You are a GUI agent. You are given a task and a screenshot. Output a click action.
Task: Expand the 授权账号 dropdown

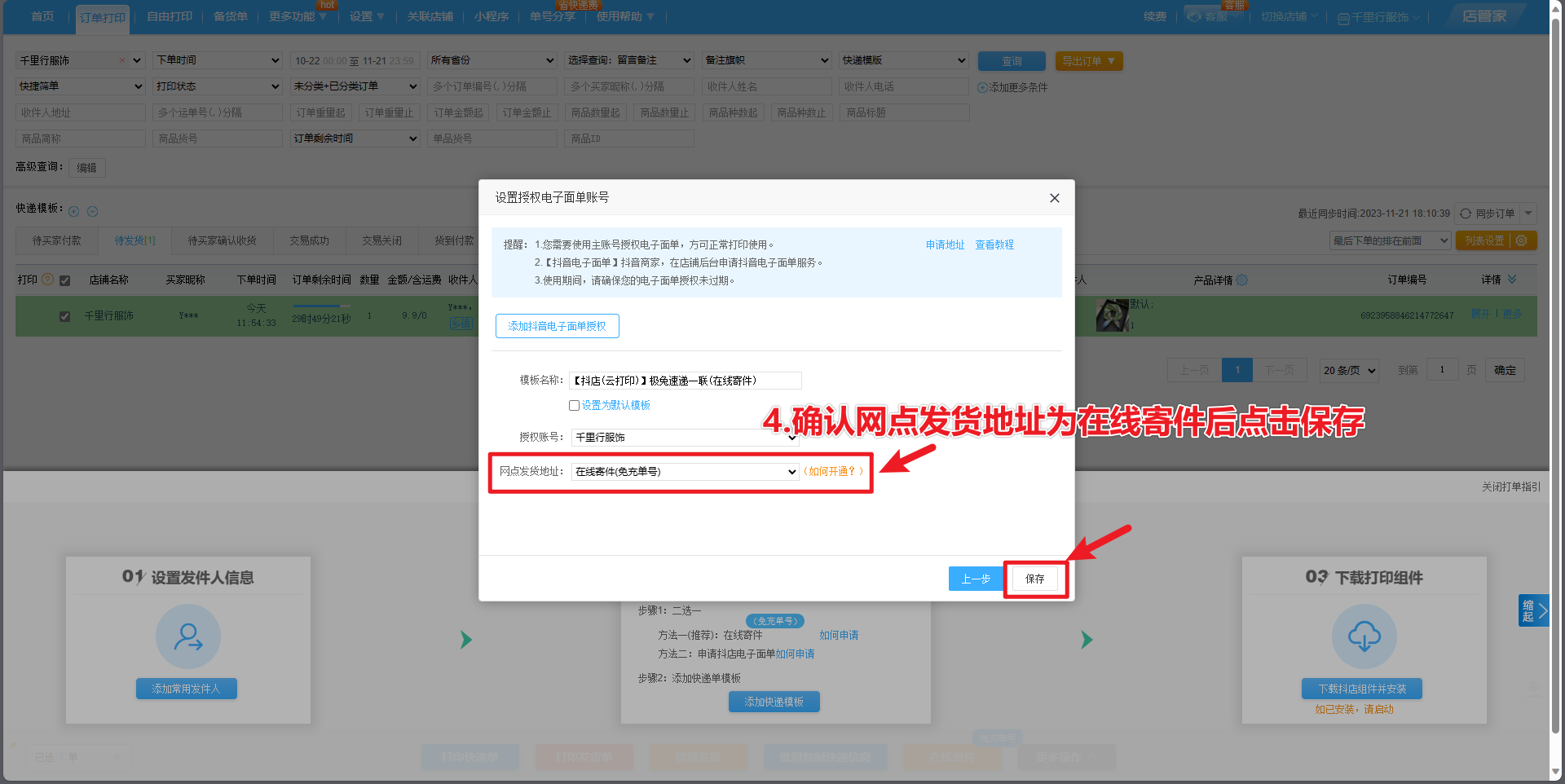(685, 438)
